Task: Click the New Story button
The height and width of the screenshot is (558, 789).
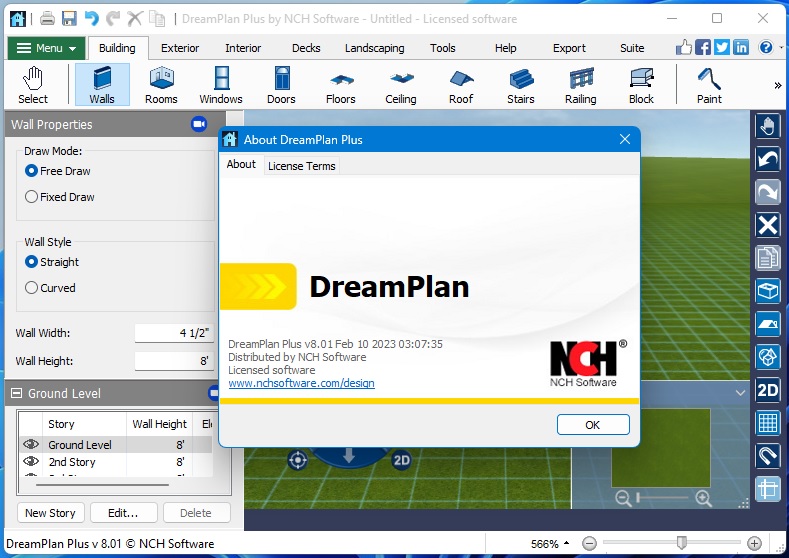Action: click(50, 513)
